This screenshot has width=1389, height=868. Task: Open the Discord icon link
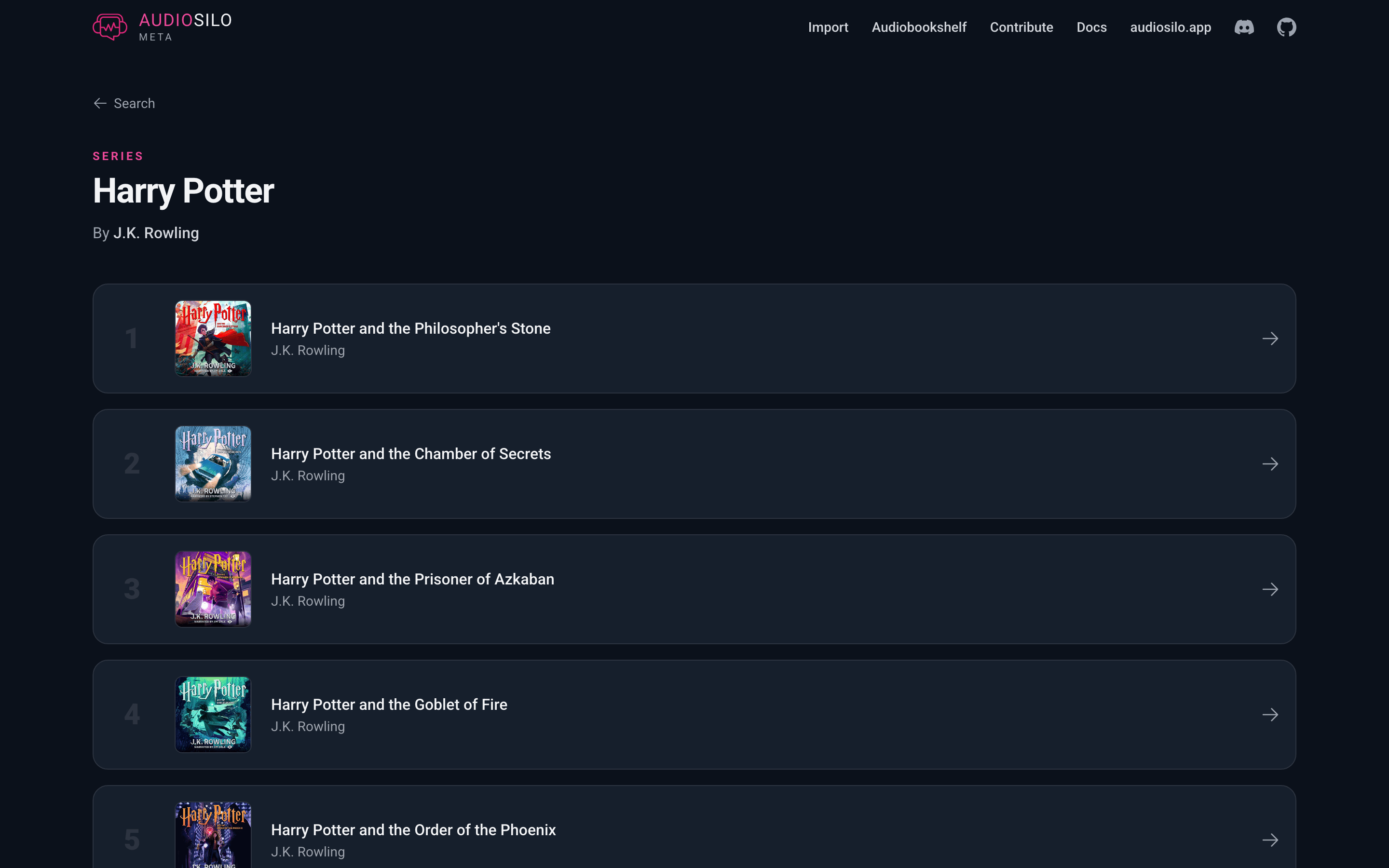point(1244,27)
